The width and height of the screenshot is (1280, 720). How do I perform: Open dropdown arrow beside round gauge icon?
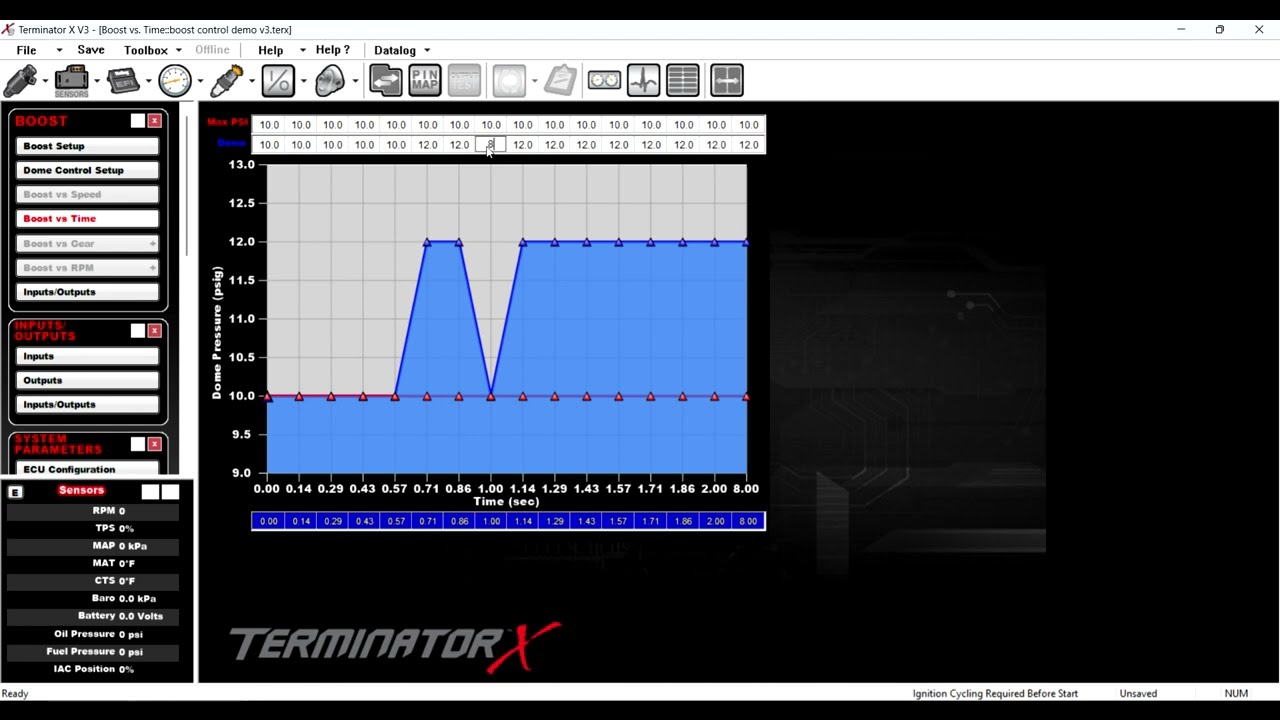(200, 81)
